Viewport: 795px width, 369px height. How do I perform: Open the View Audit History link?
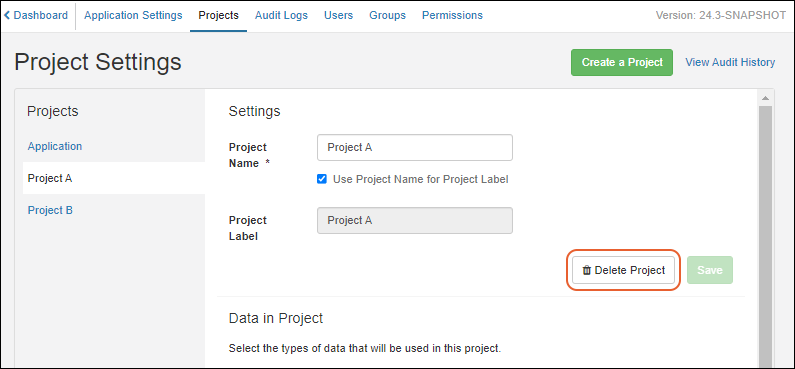(x=730, y=62)
